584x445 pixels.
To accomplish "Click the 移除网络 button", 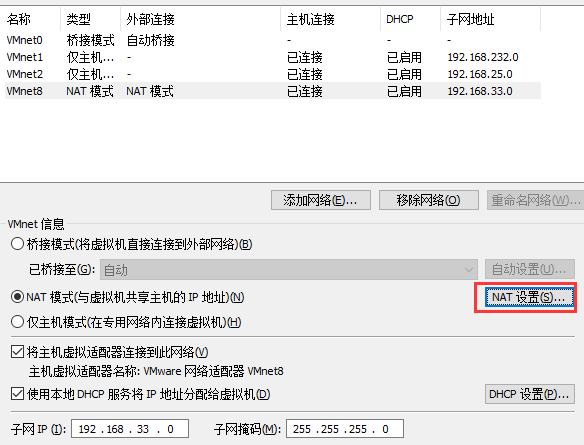I will (x=429, y=200).
